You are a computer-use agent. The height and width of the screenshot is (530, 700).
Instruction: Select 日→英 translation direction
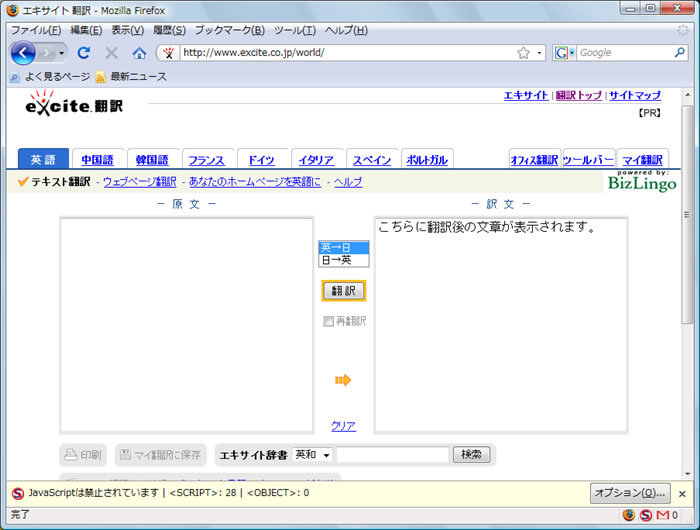[x=344, y=260]
